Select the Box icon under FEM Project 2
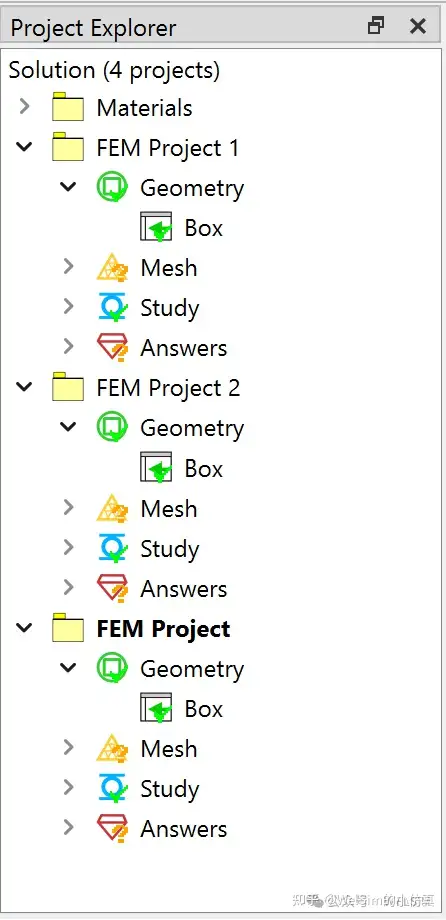This screenshot has width=446, height=920. (156, 468)
